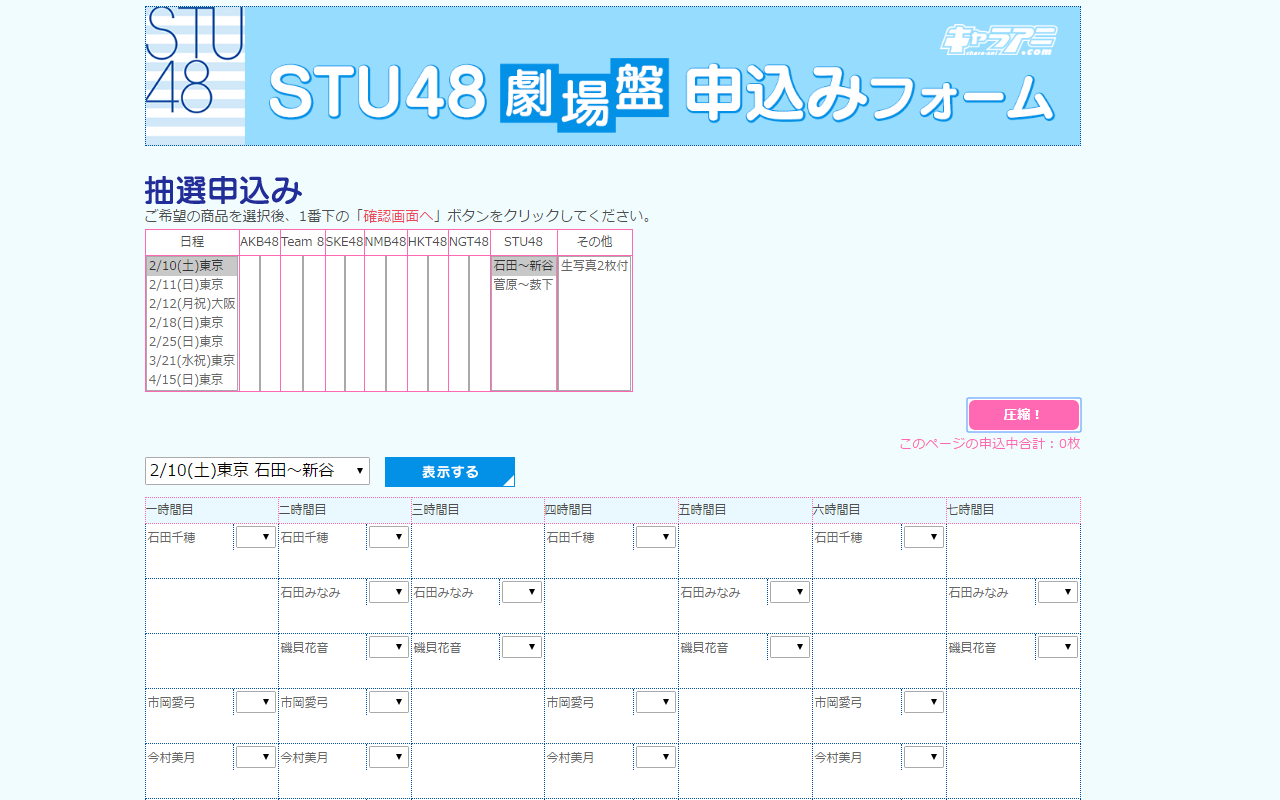Open 石田みなみ quantity dropdown in 二時間目
Image resolution: width=1280 pixels, height=800 pixels.
pos(389,592)
